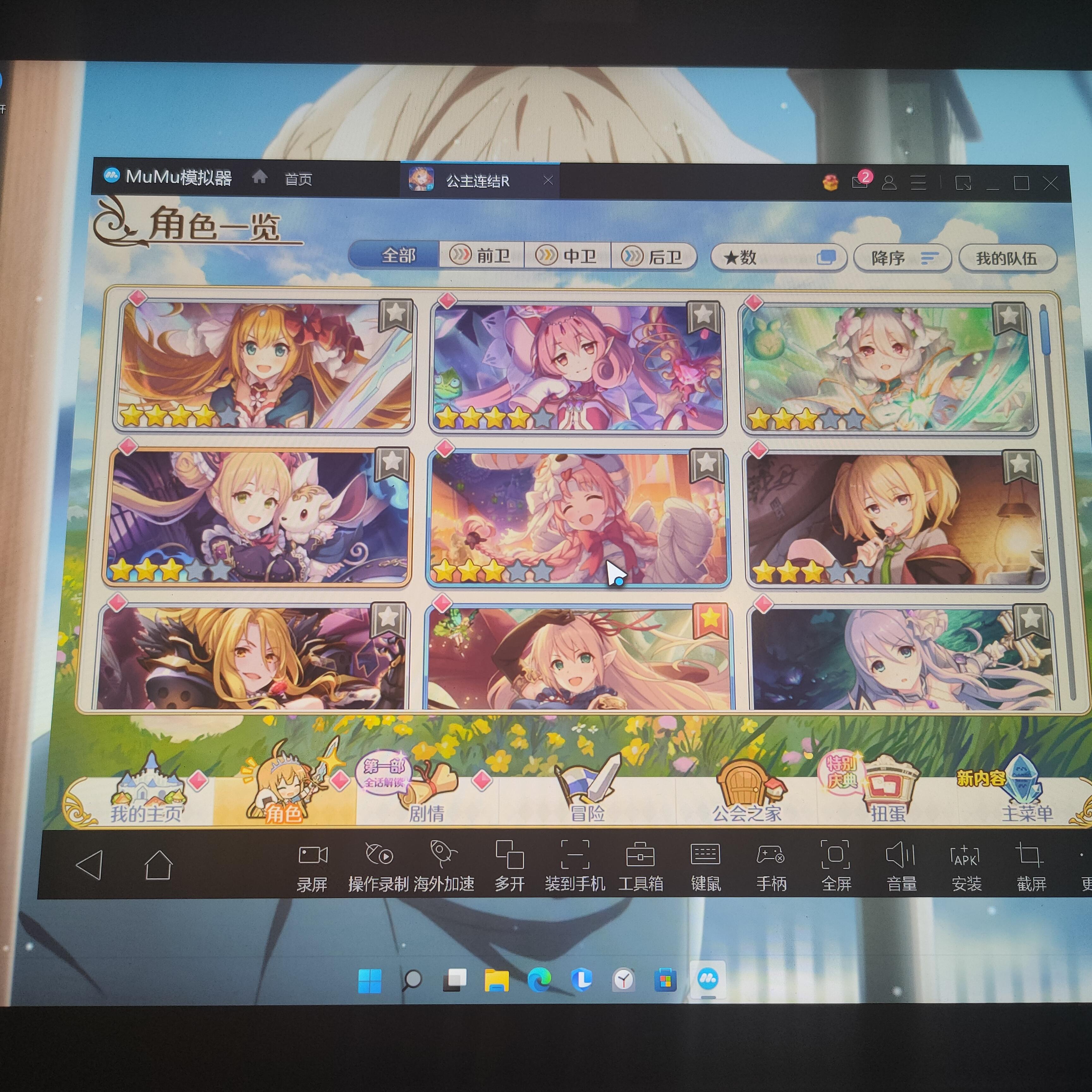Toggle 降序 sort order
This screenshot has width=1092, height=1092.
pyautogui.click(x=903, y=258)
